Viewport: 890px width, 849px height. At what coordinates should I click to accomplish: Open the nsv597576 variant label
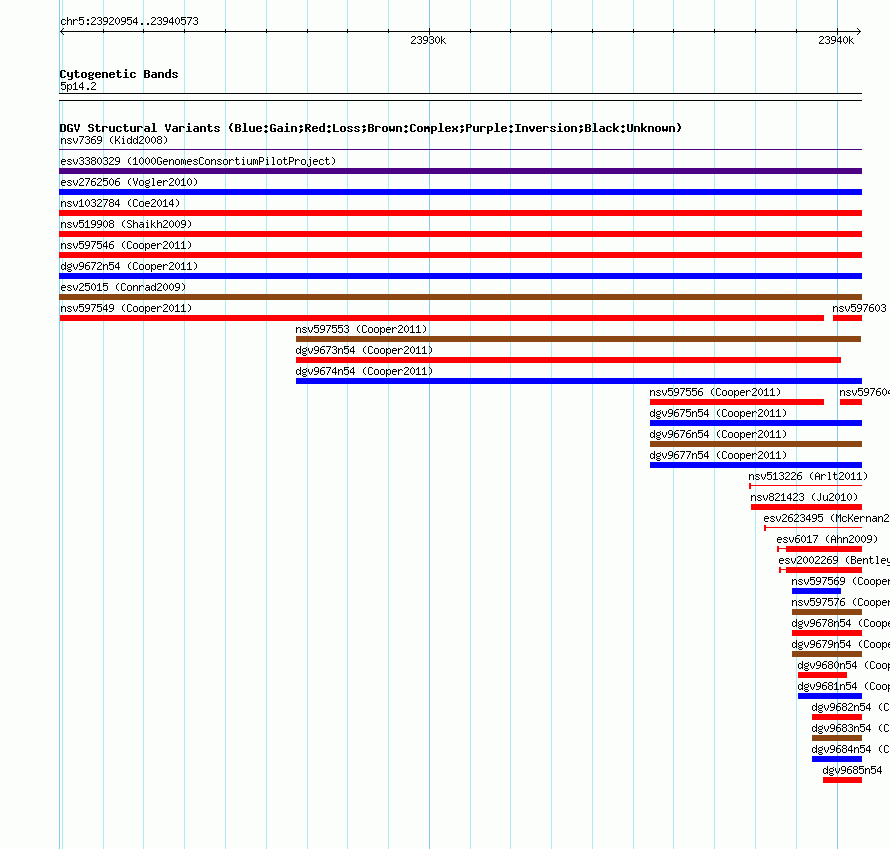pos(840,602)
